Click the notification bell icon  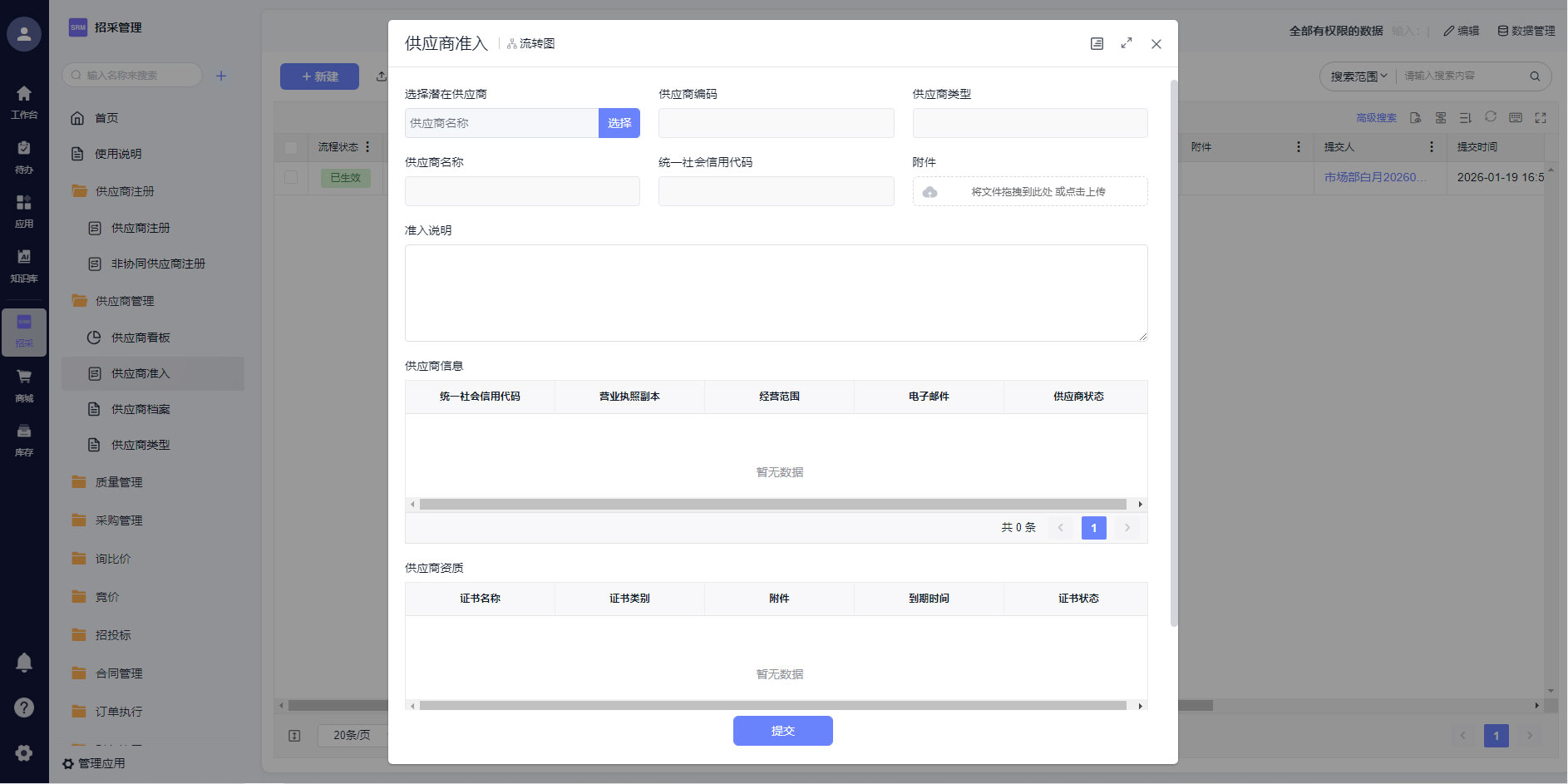[x=24, y=662]
